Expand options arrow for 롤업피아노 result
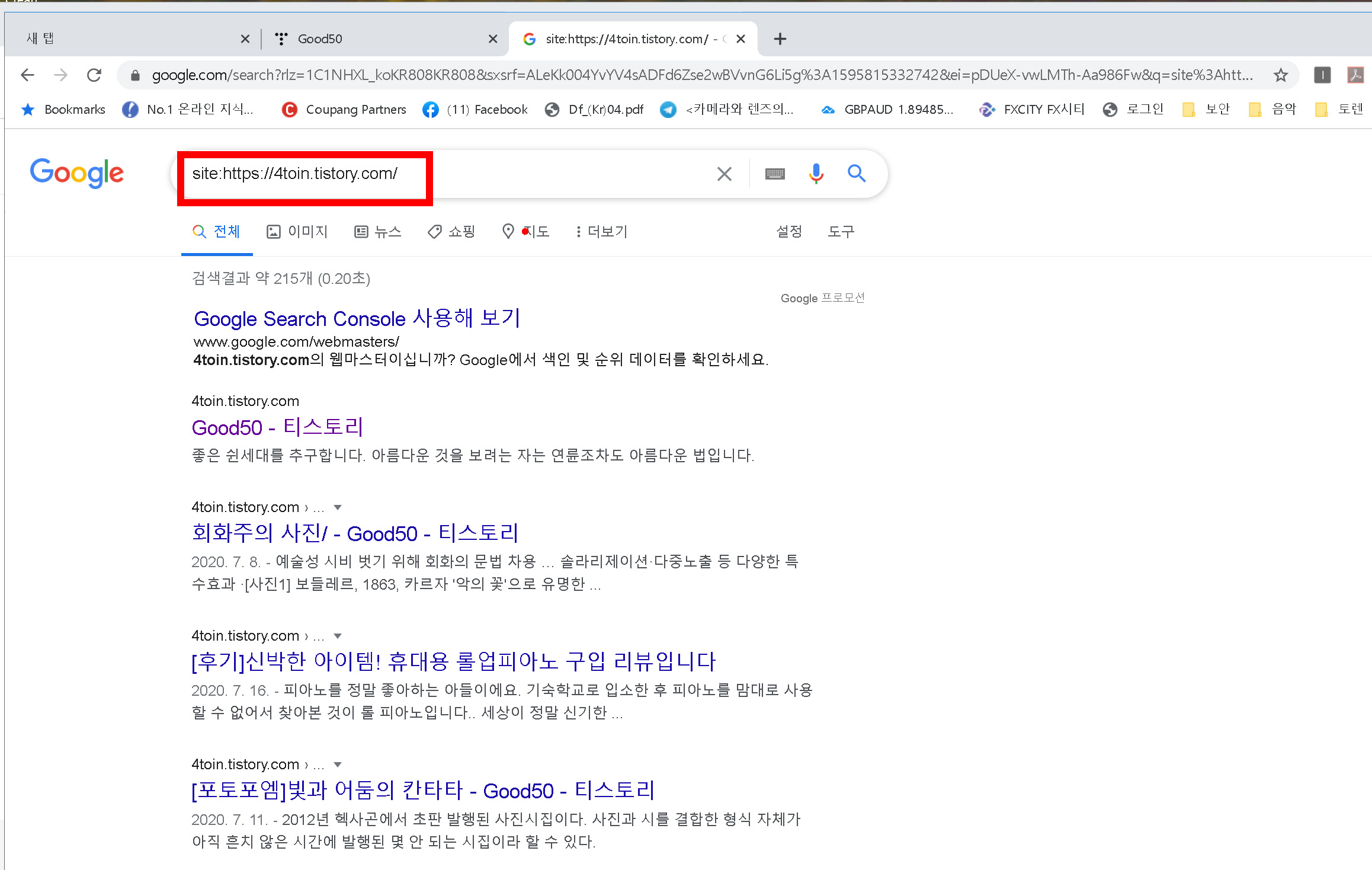The height and width of the screenshot is (870, 1372). click(x=338, y=636)
